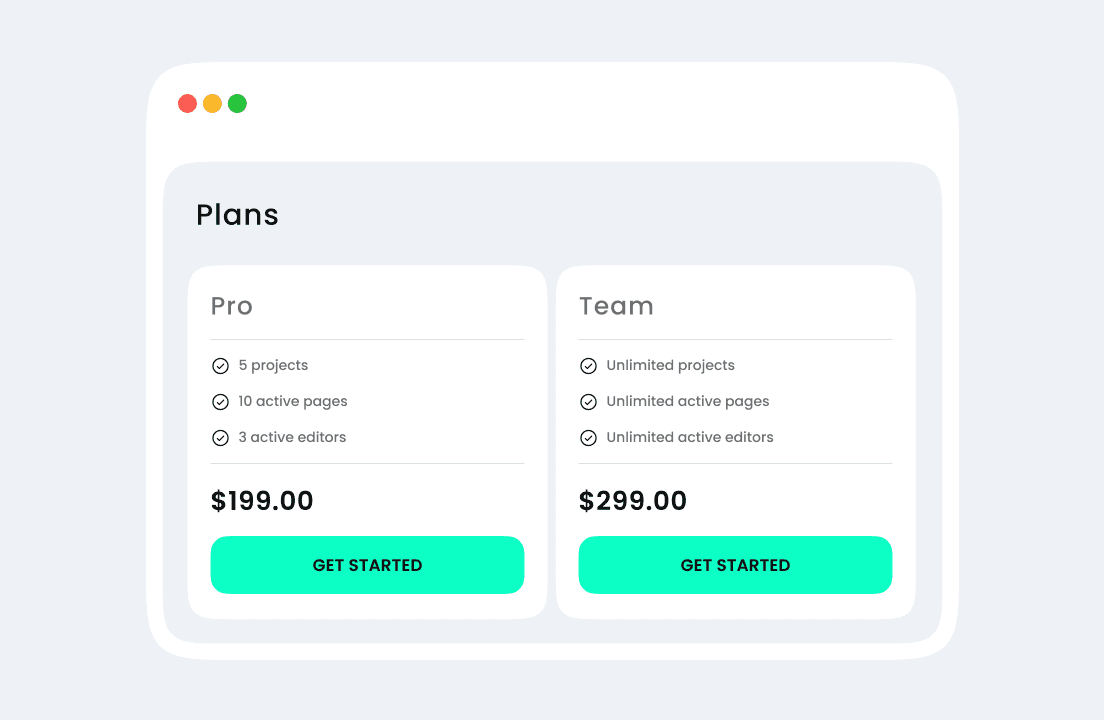This screenshot has height=720, width=1104.
Task: Click the yellow minimize window dot
Action: point(212,104)
